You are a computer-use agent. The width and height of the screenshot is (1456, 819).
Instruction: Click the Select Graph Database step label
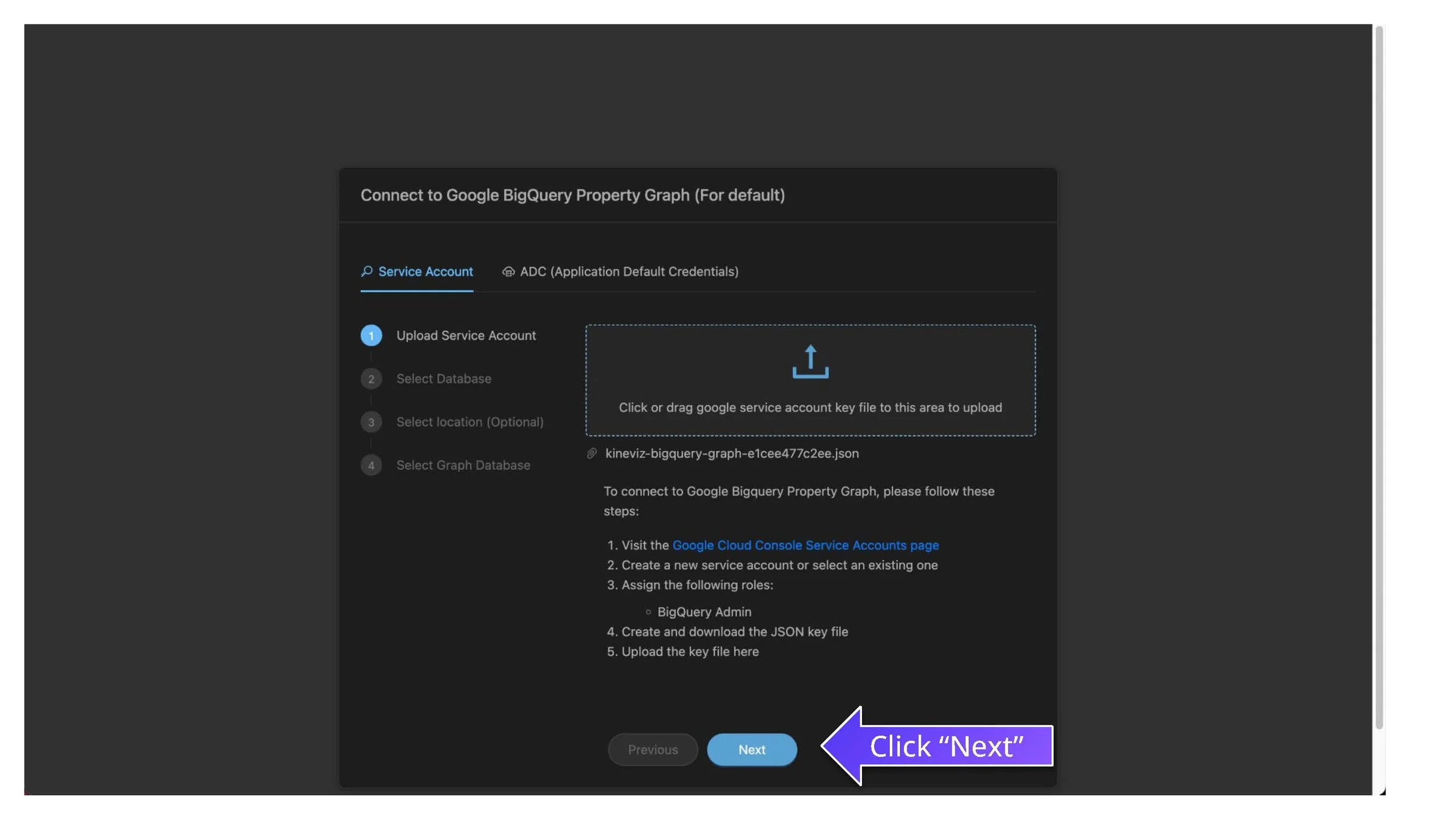pyautogui.click(x=463, y=465)
